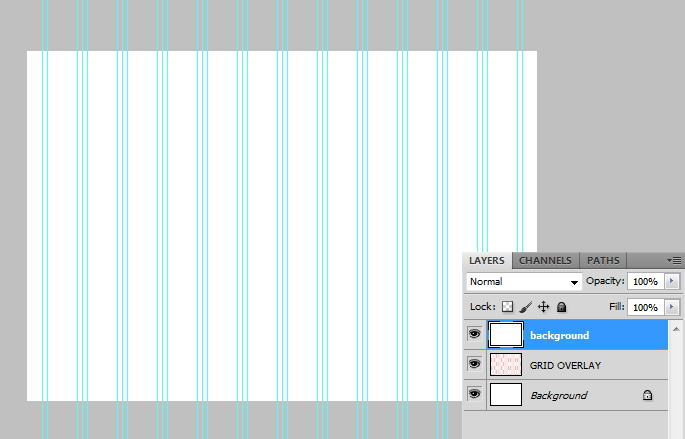This screenshot has width=685, height=439.
Task: Hide the selected background layer
Action: (474, 334)
